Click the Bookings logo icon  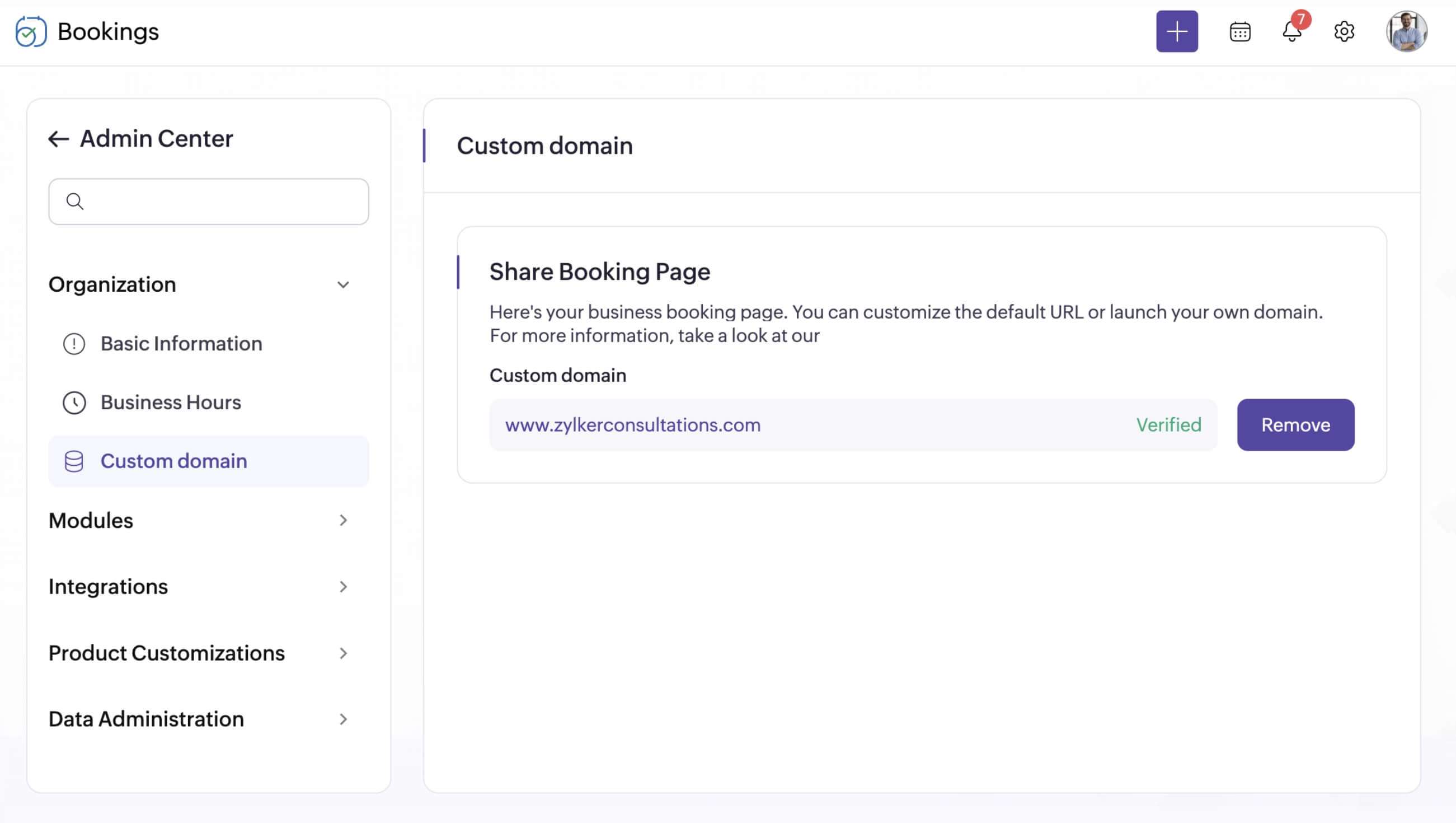(x=31, y=31)
